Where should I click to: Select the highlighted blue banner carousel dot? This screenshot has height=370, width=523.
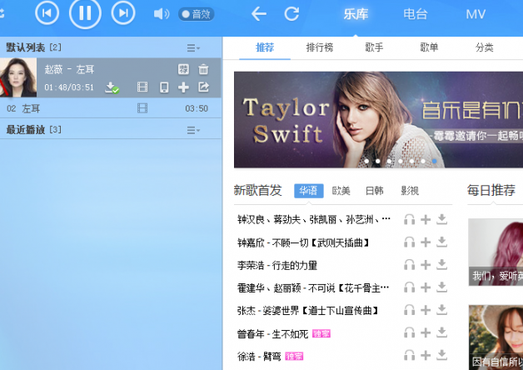coord(434,161)
